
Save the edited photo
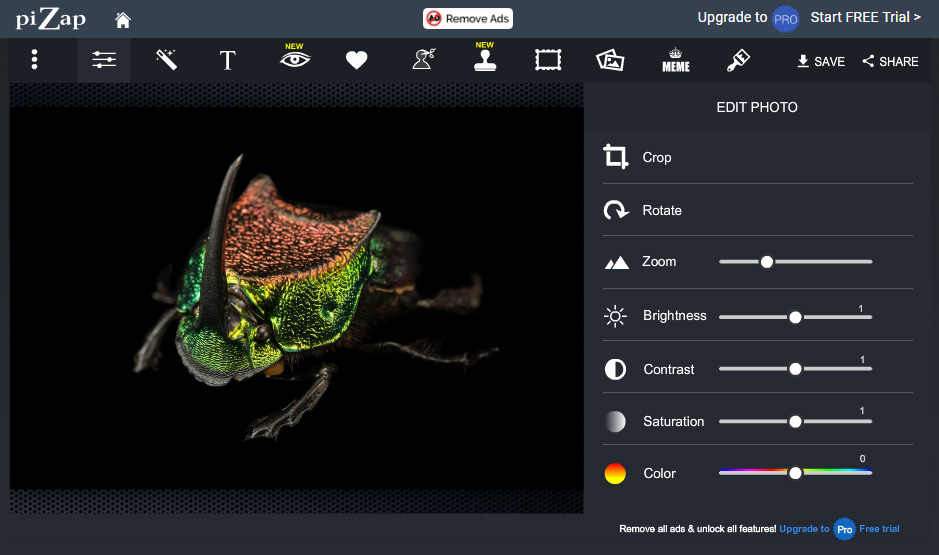pos(821,61)
